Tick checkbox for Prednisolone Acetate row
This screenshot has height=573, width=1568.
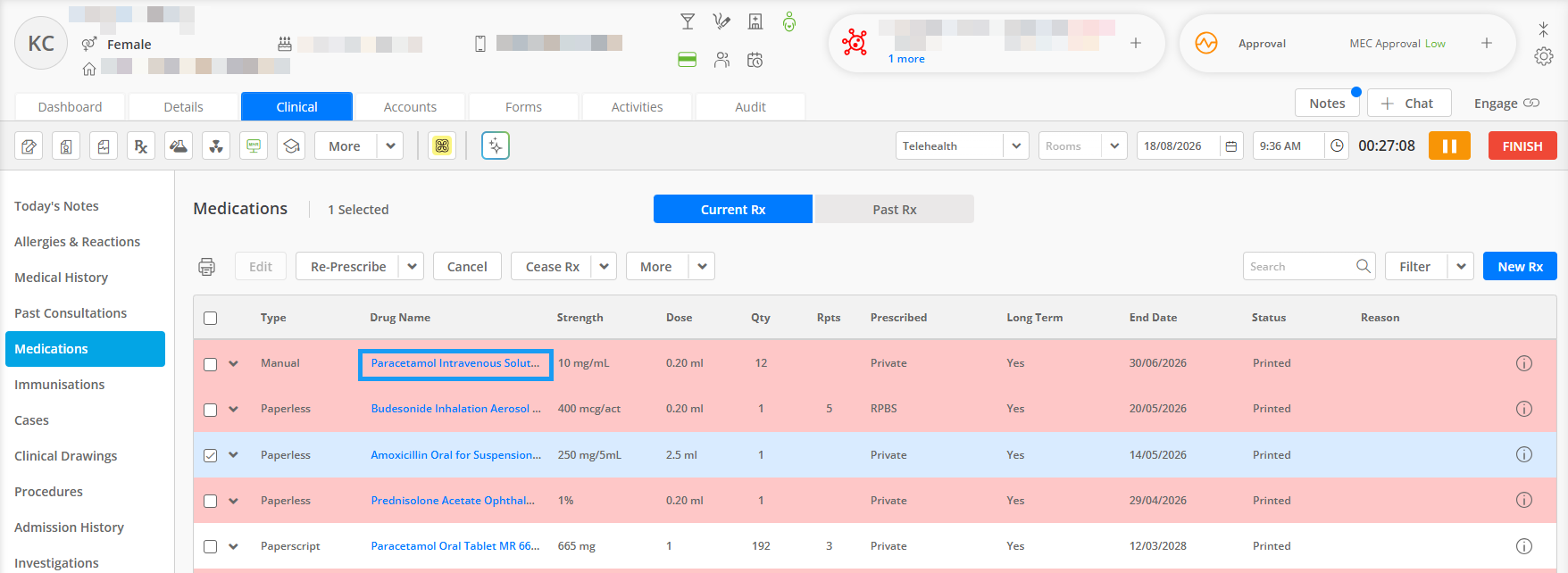pyautogui.click(x=211, y=501)
